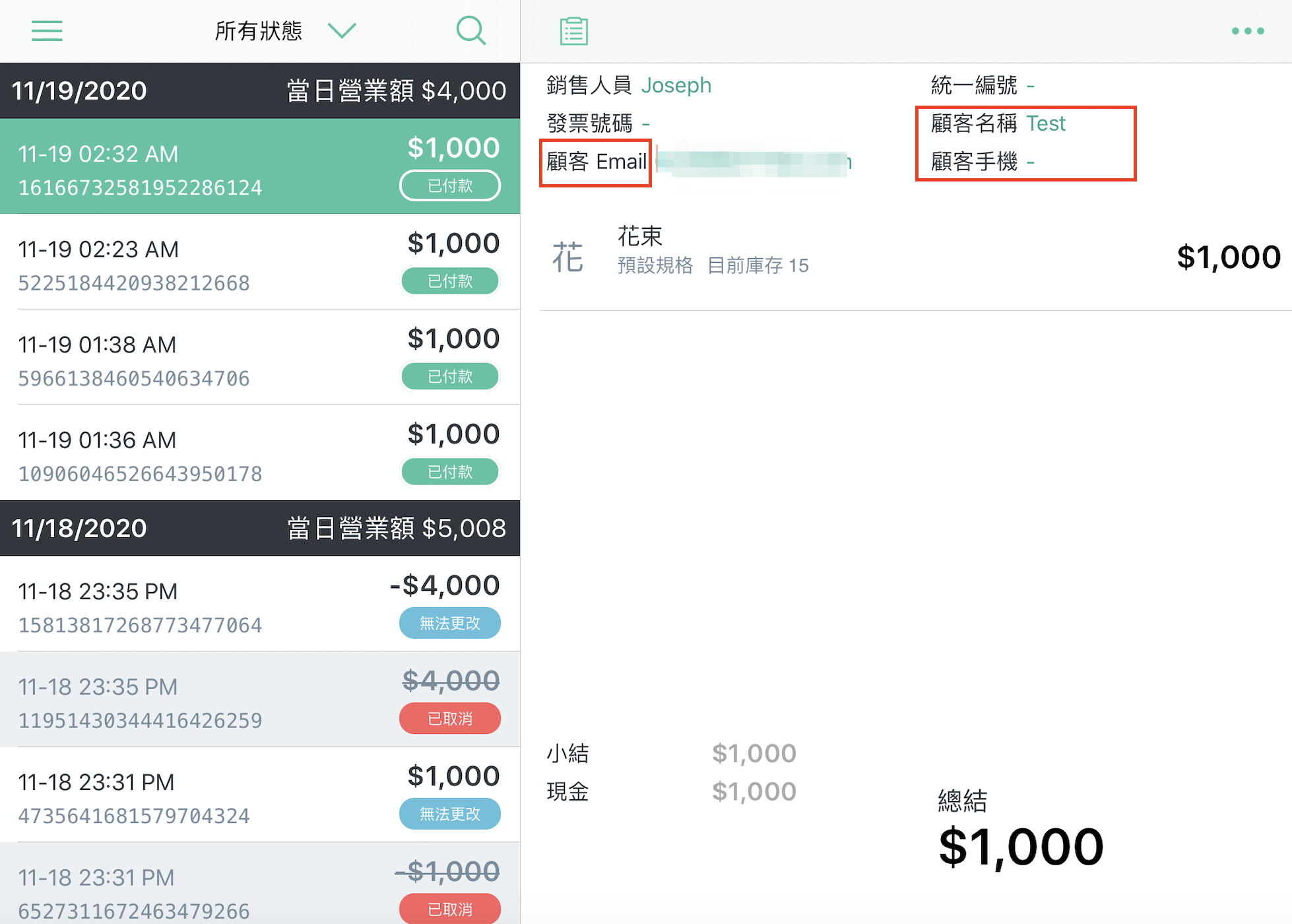Click the 無法更改 badge on the -$4,000 order

click(450, 623)
